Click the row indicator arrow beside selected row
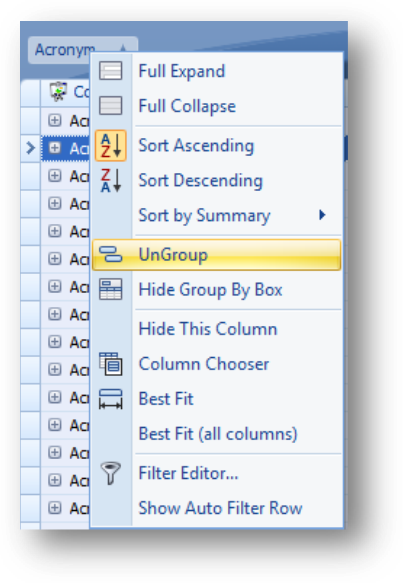 [x=30, y=148]
